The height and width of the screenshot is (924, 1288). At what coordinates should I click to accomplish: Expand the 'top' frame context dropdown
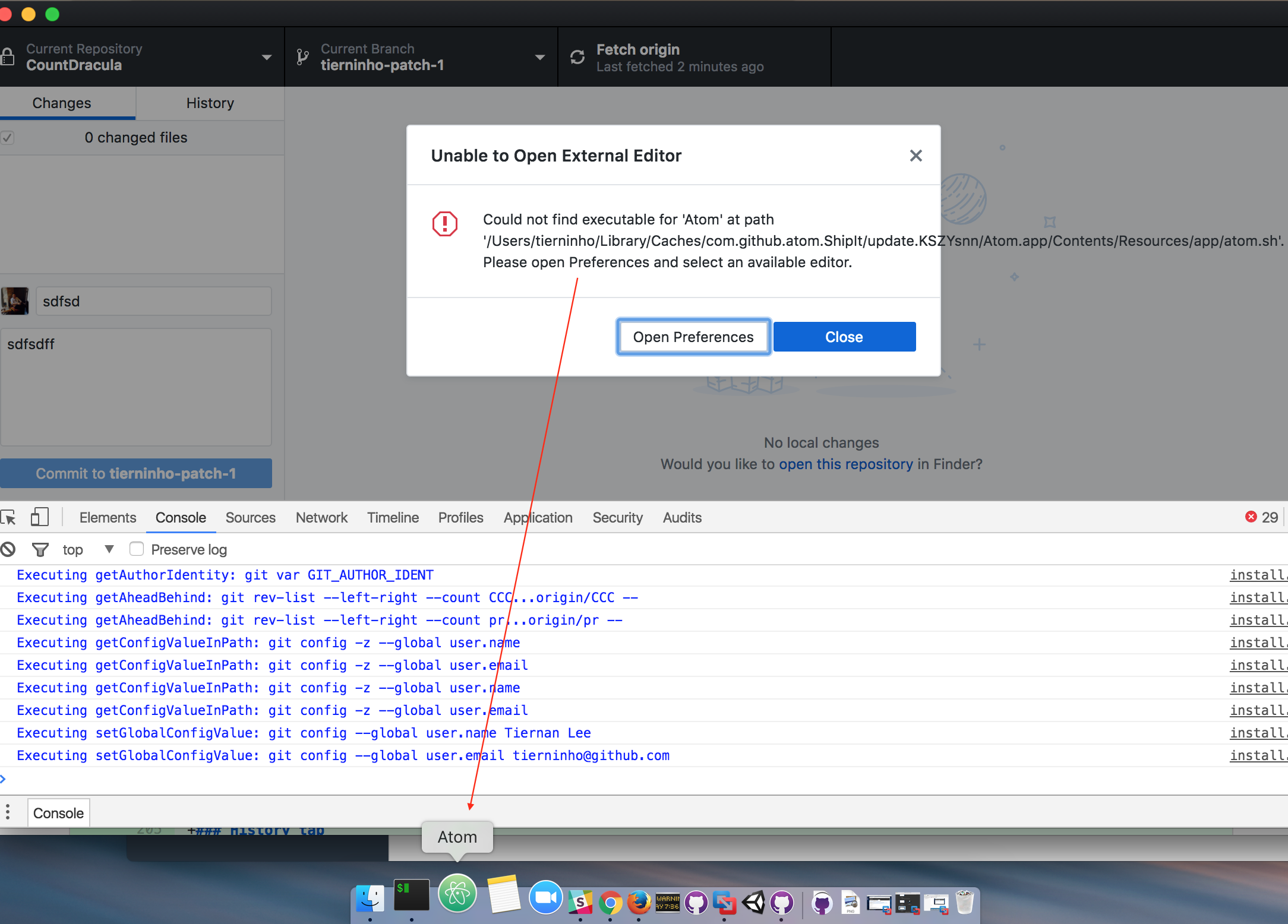point(108,549)
